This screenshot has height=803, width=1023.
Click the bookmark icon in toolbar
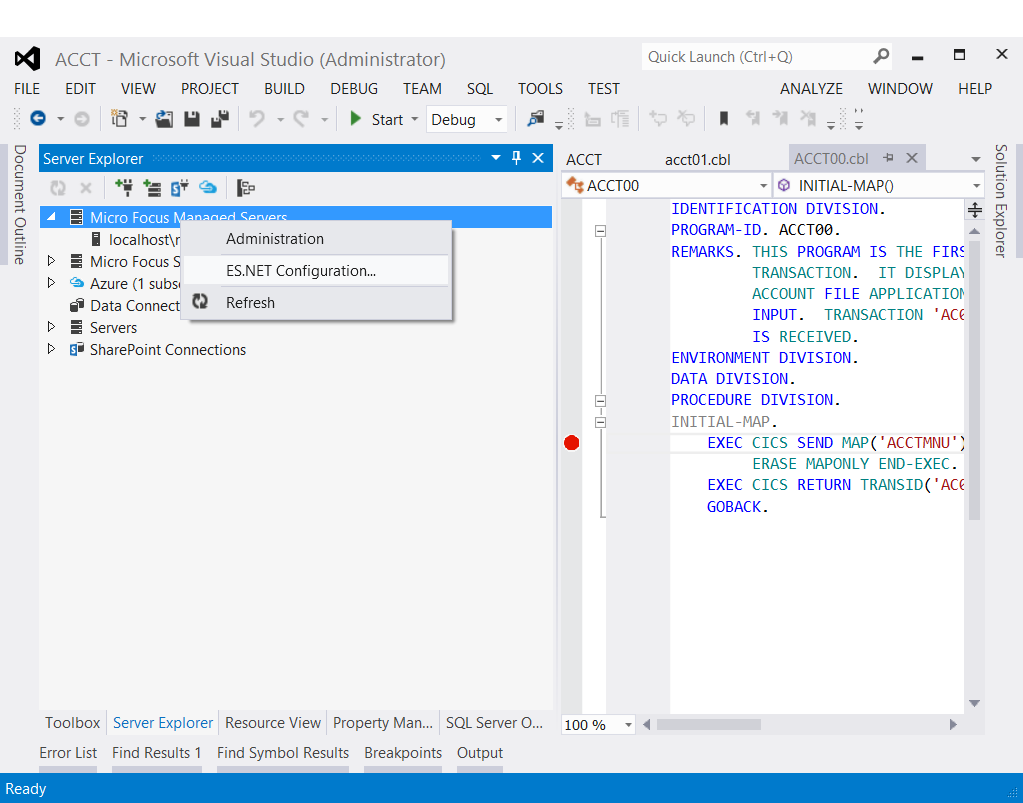(x=724, y=119)
